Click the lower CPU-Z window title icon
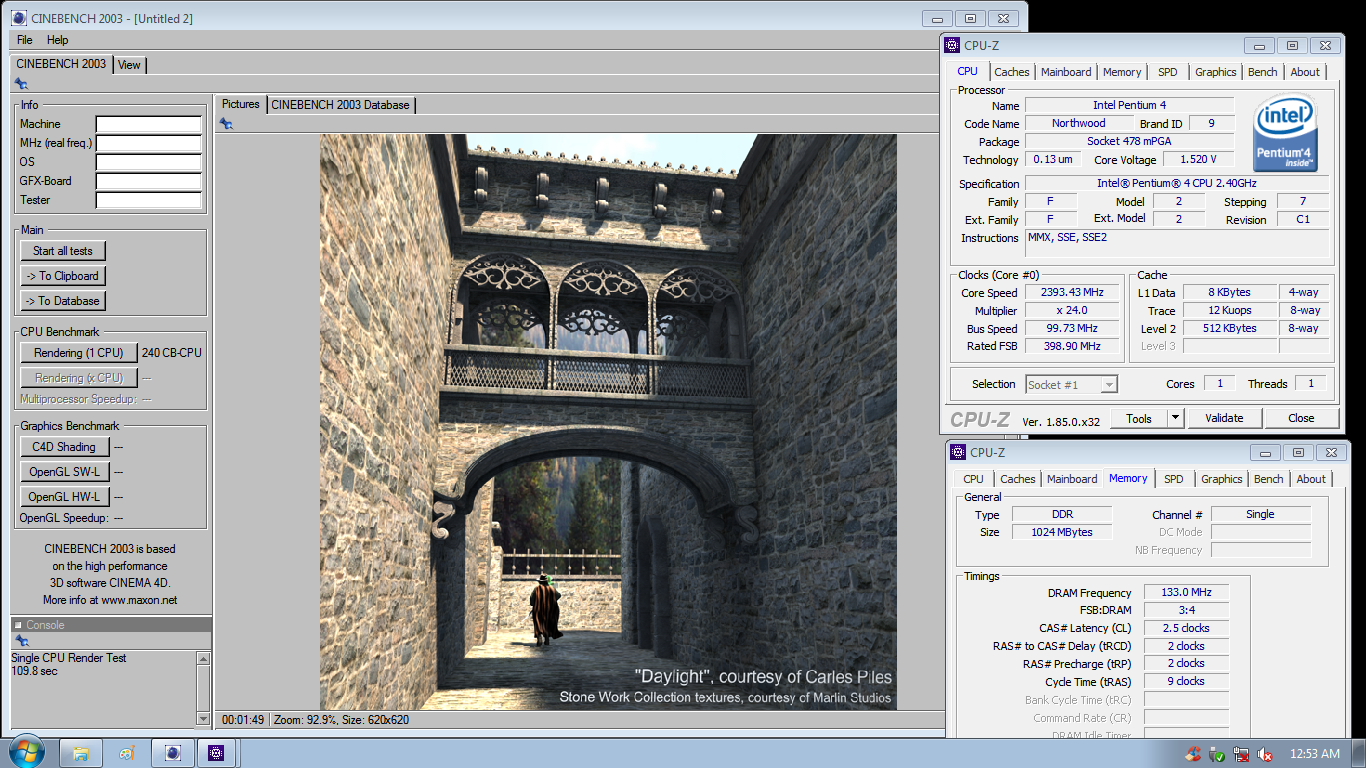Image resolution: width=1366 pixels, height=768 pixels. click(958, 452)
